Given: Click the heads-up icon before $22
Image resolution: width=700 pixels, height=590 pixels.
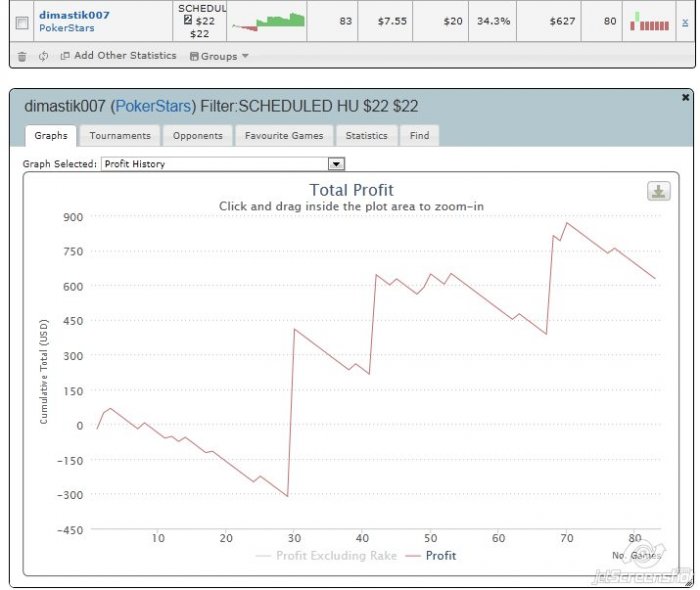Looking at the screenshot, I should click(x=188, y=20).
